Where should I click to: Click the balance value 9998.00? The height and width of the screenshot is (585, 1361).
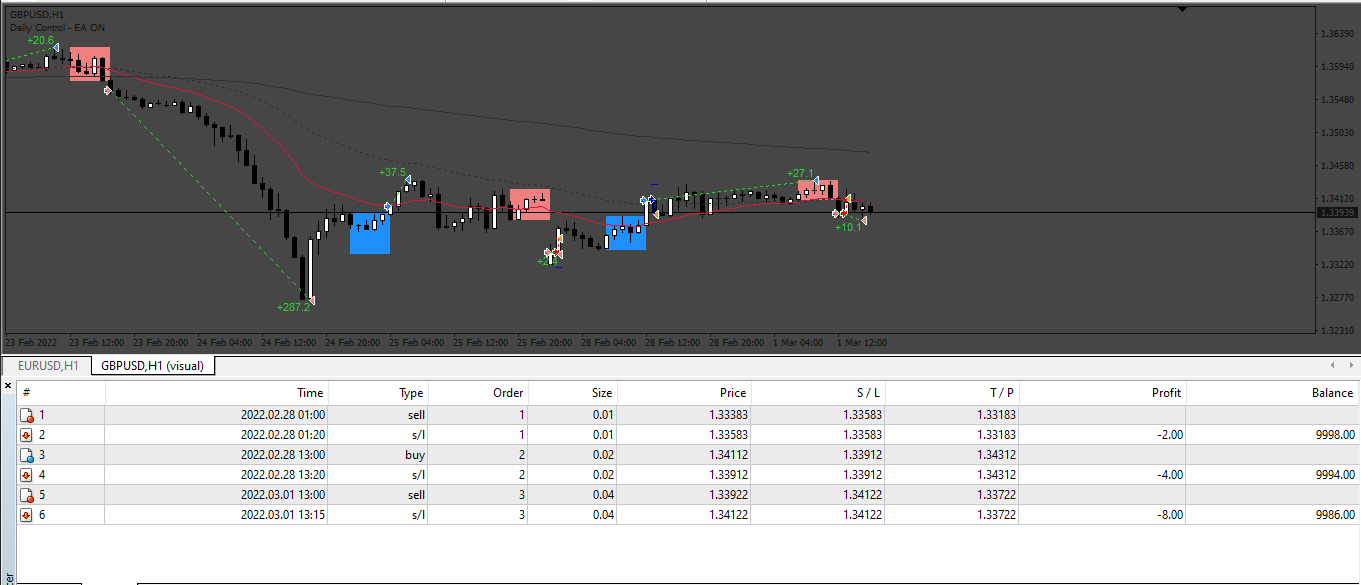1335,435
